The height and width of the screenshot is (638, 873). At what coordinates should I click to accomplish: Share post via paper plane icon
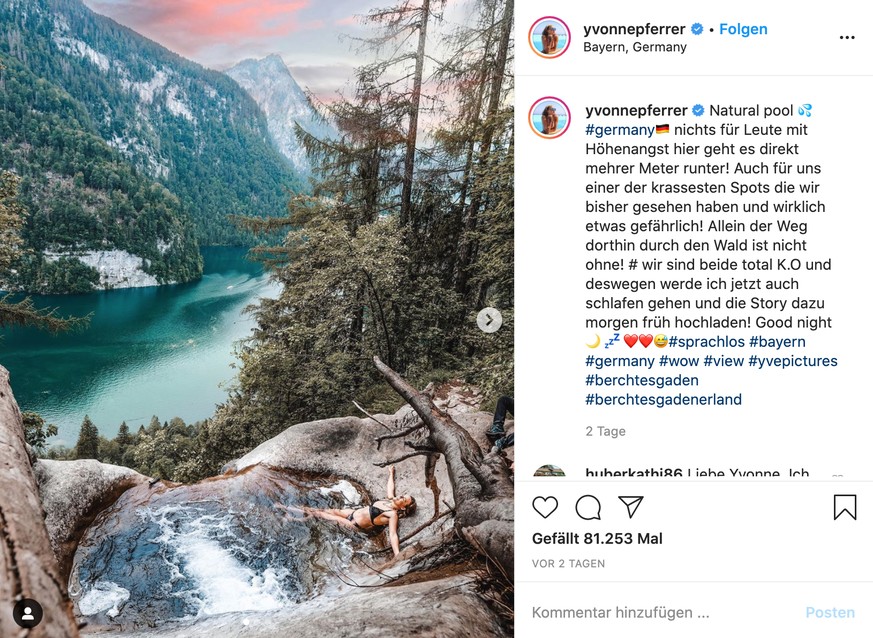click(x=630, y=507)
